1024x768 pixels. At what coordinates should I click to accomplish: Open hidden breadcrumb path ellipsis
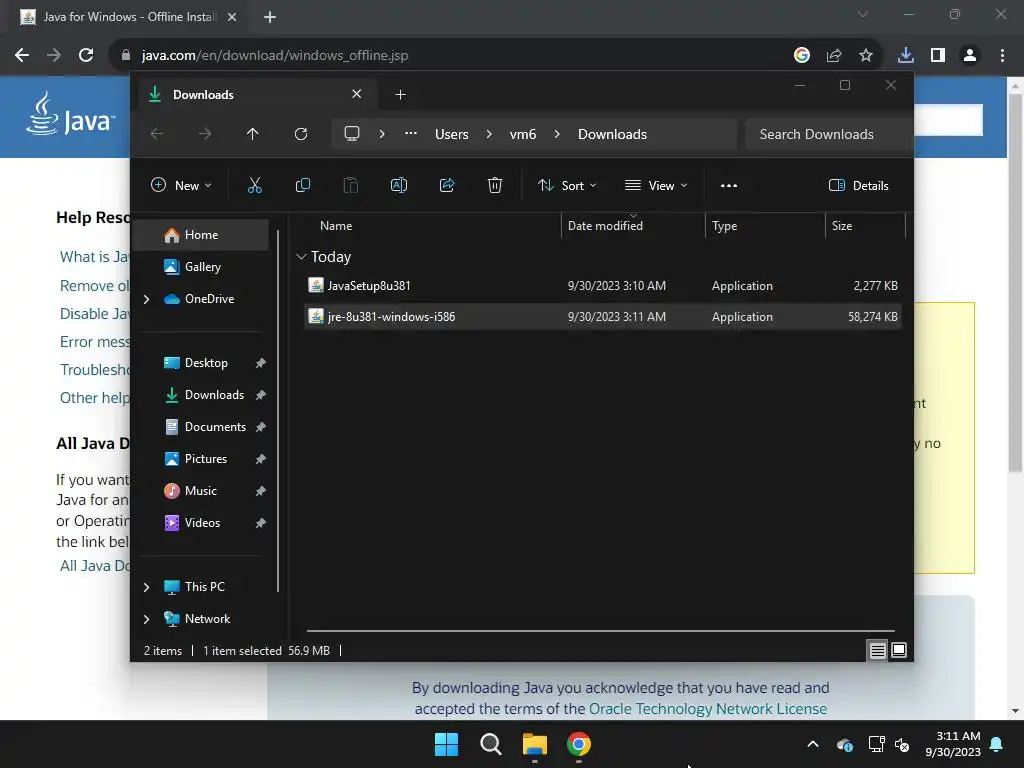click(x=411, y=133)
